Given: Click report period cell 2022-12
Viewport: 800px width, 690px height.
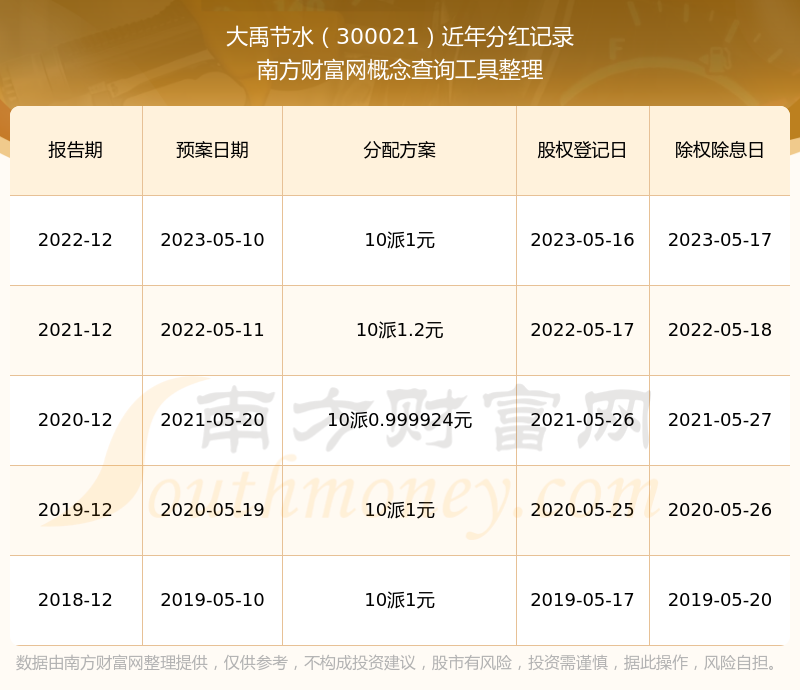Looking at the screenshot, I should [76, 240].
